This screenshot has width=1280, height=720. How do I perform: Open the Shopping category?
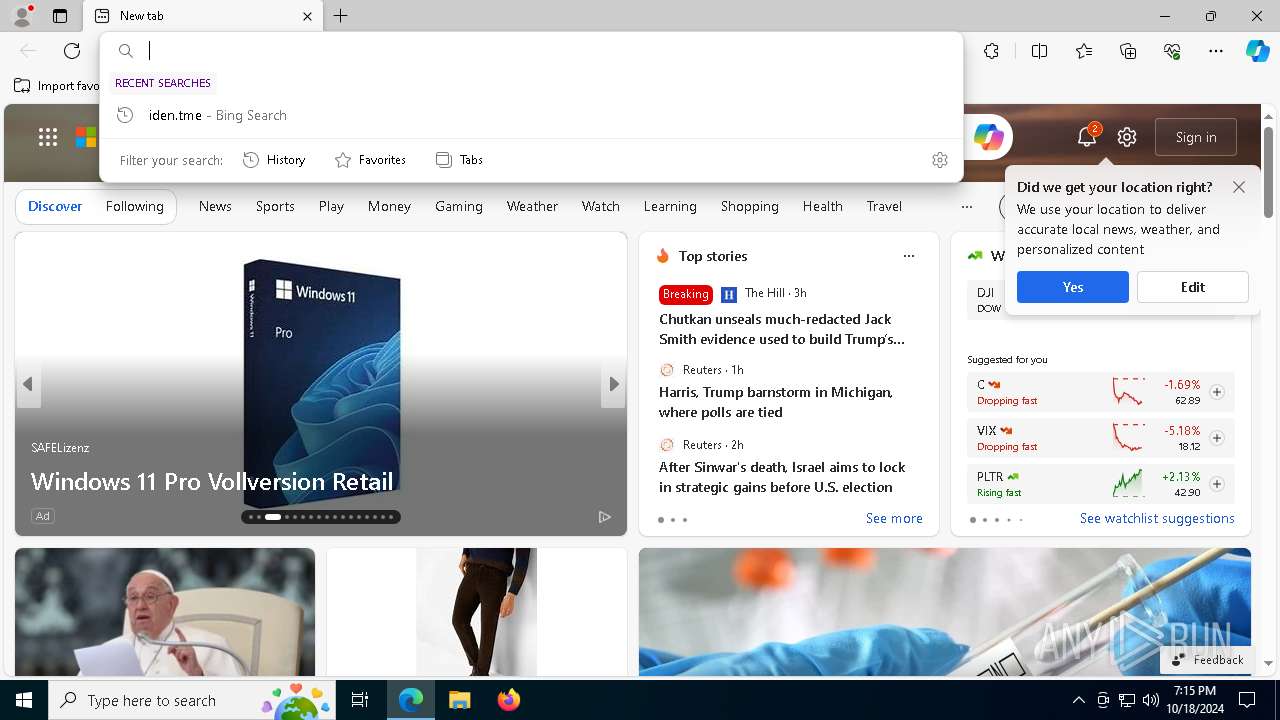click(749, 207)
